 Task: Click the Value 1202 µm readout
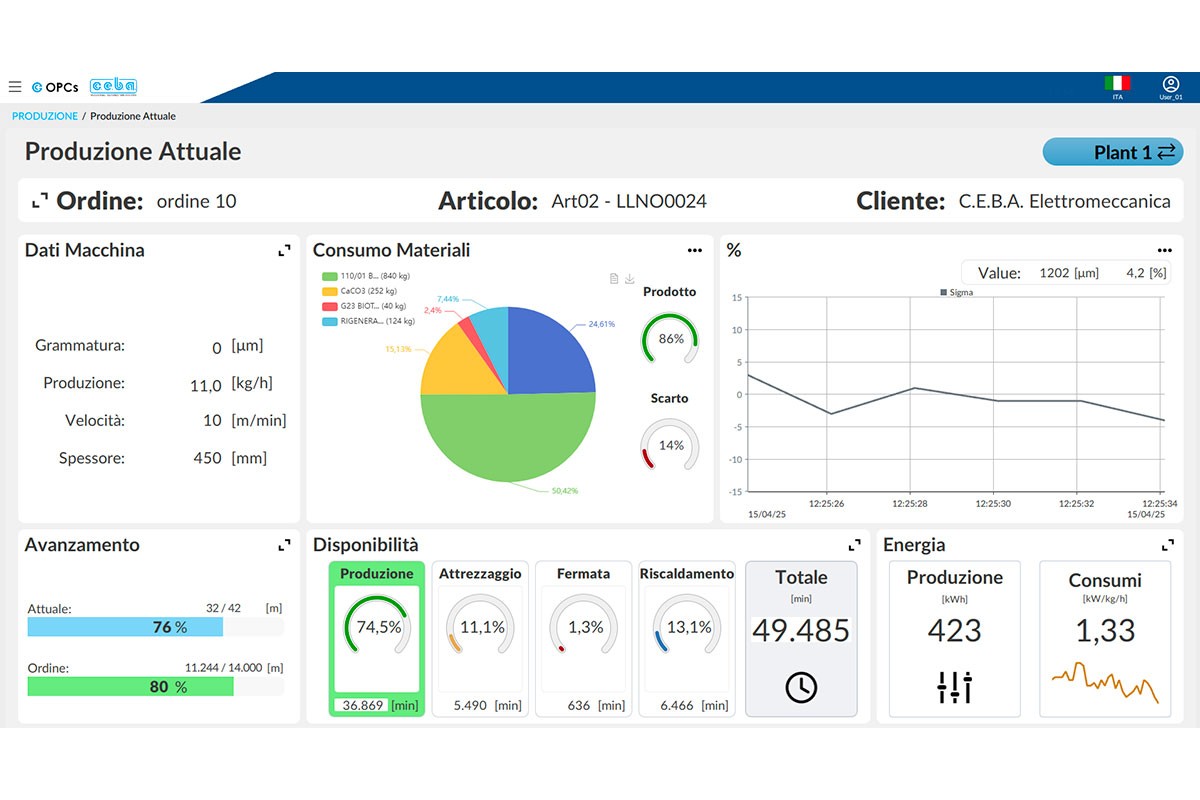pos(1064,273)
